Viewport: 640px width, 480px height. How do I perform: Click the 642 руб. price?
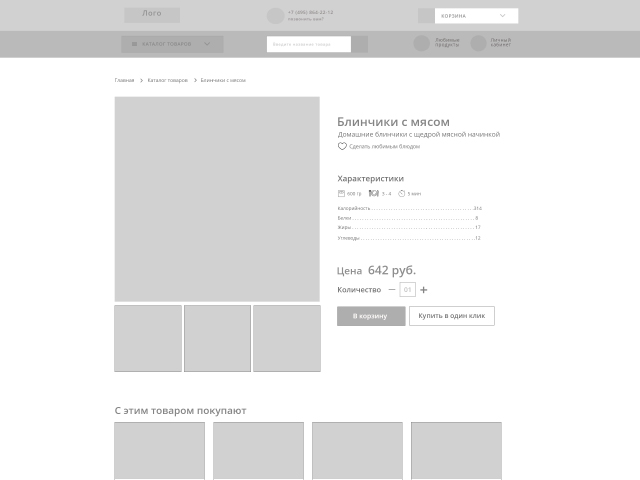(x=392, y=270)
